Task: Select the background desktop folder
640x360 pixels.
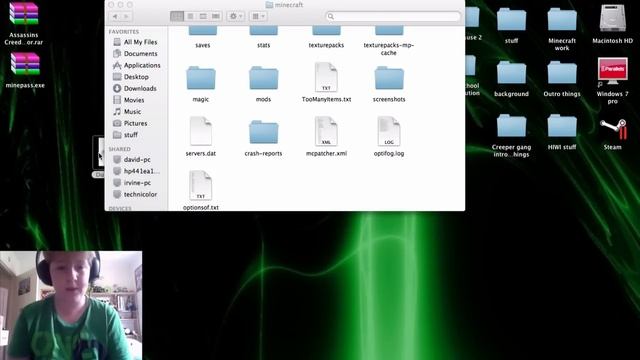Action: pyautogui.click(x=511, y=73)
